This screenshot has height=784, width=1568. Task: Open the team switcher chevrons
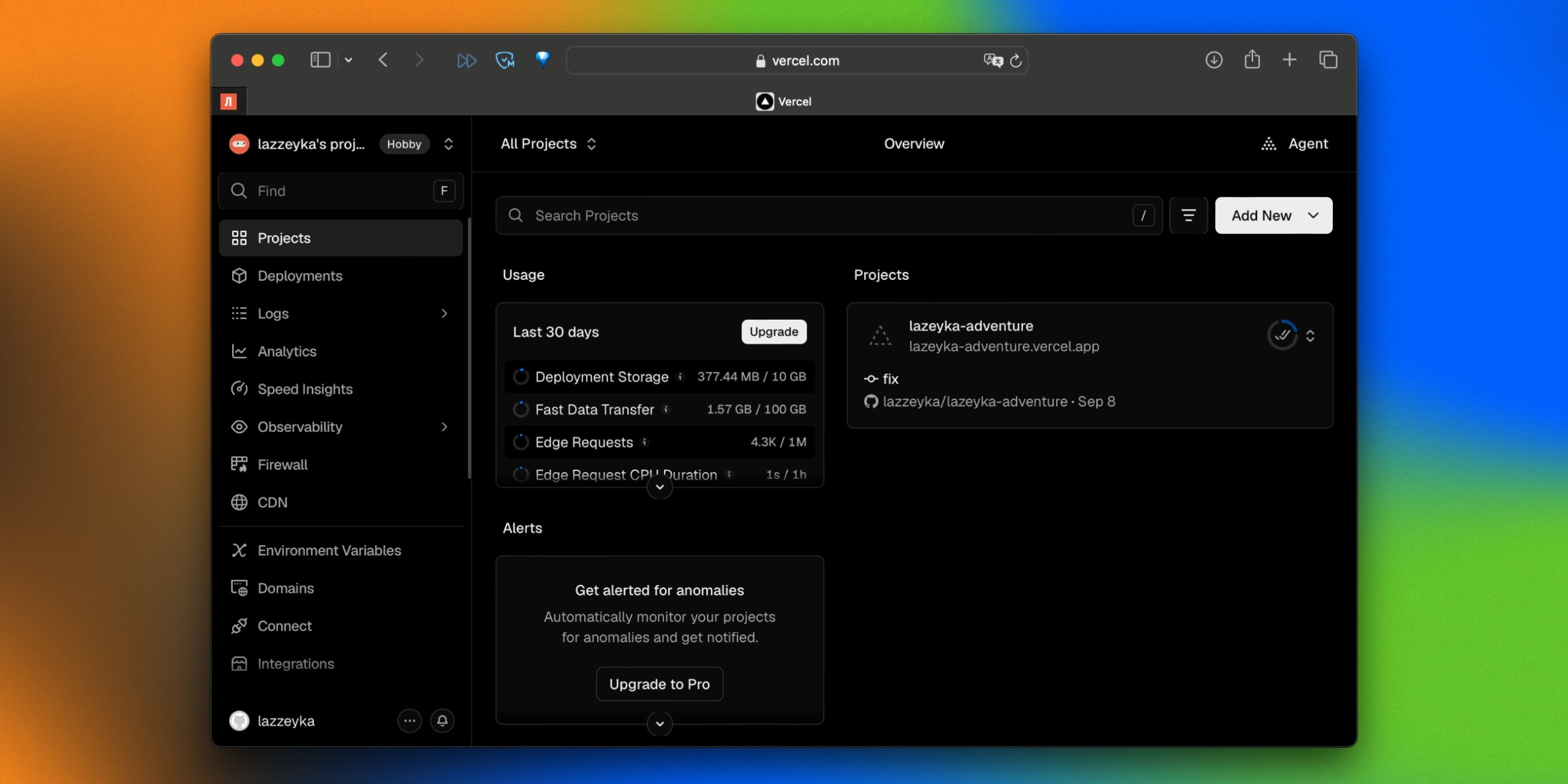[x=448, y=144]
